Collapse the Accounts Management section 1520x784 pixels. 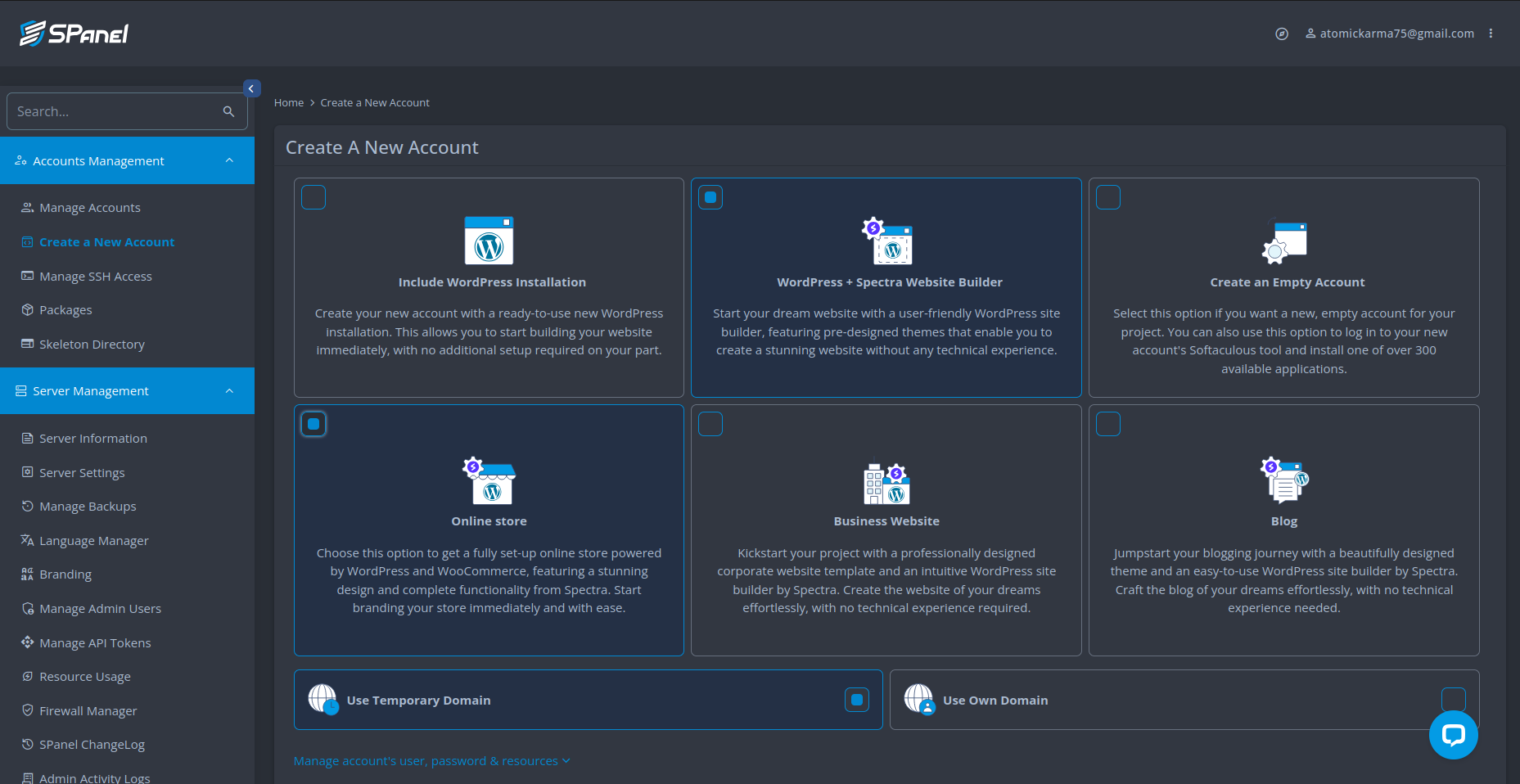click(x=229, y=160)
